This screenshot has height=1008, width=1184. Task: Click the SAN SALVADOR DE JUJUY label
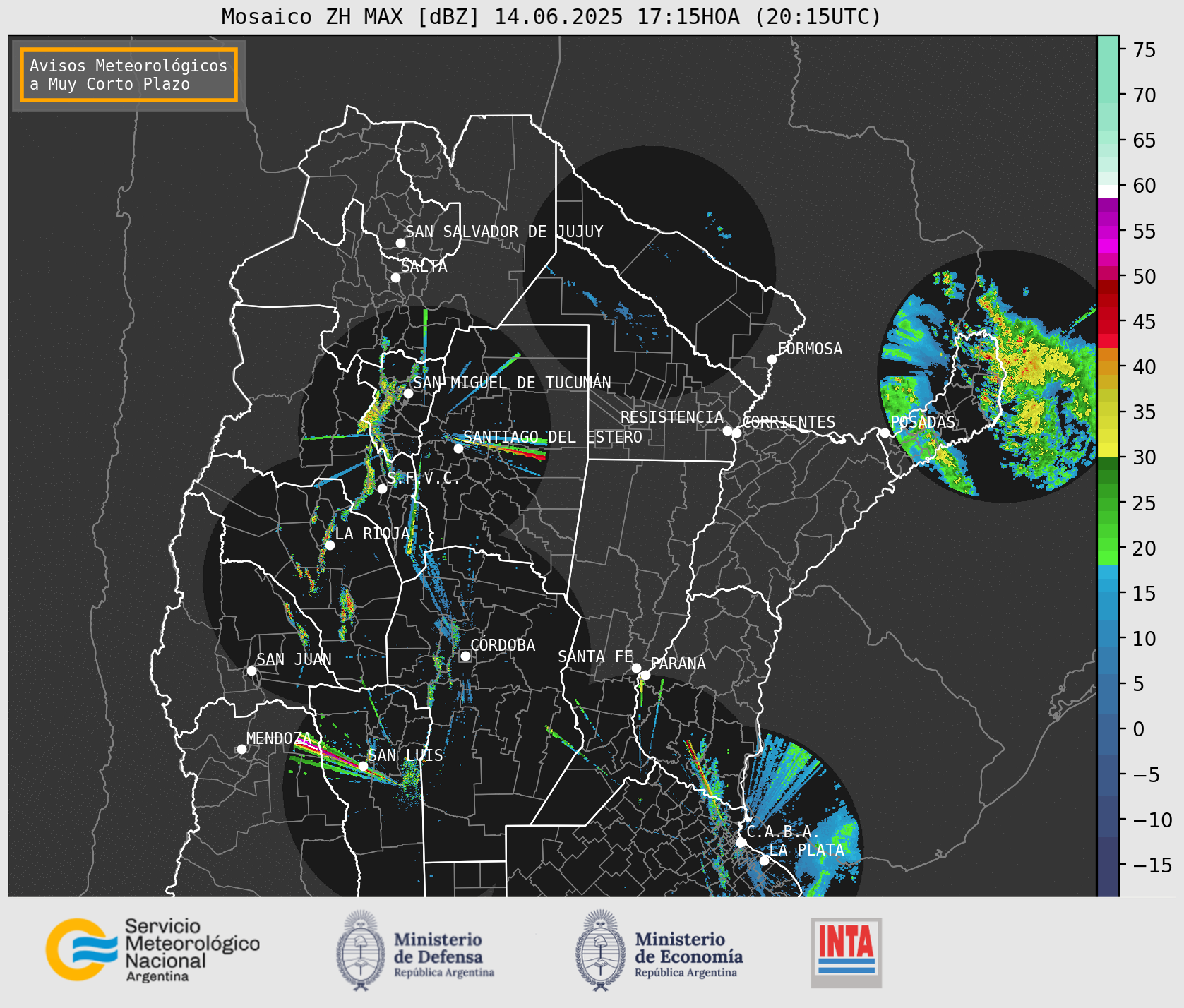pyautogui.click(x=504, y=232)
